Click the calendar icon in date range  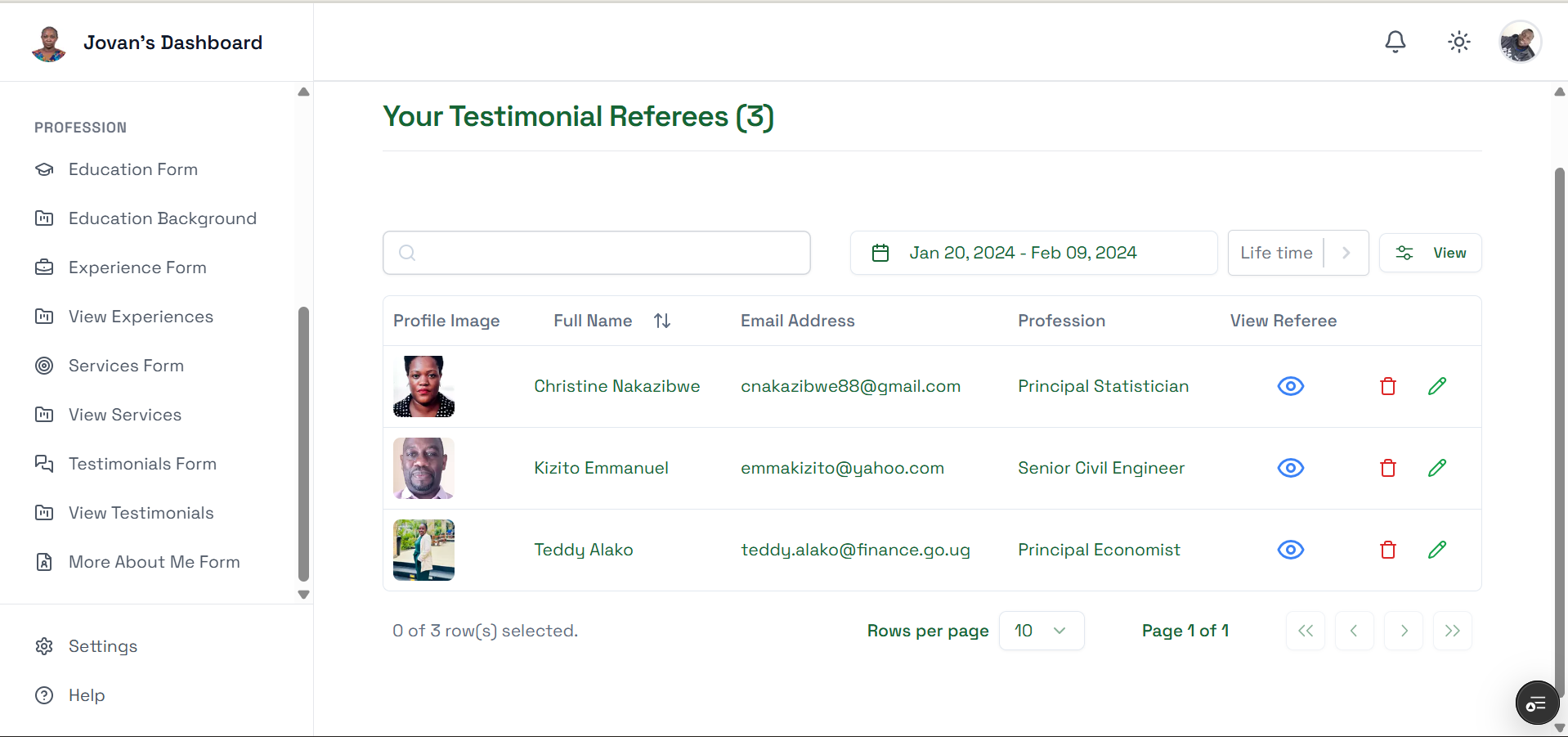coord(880,253)
